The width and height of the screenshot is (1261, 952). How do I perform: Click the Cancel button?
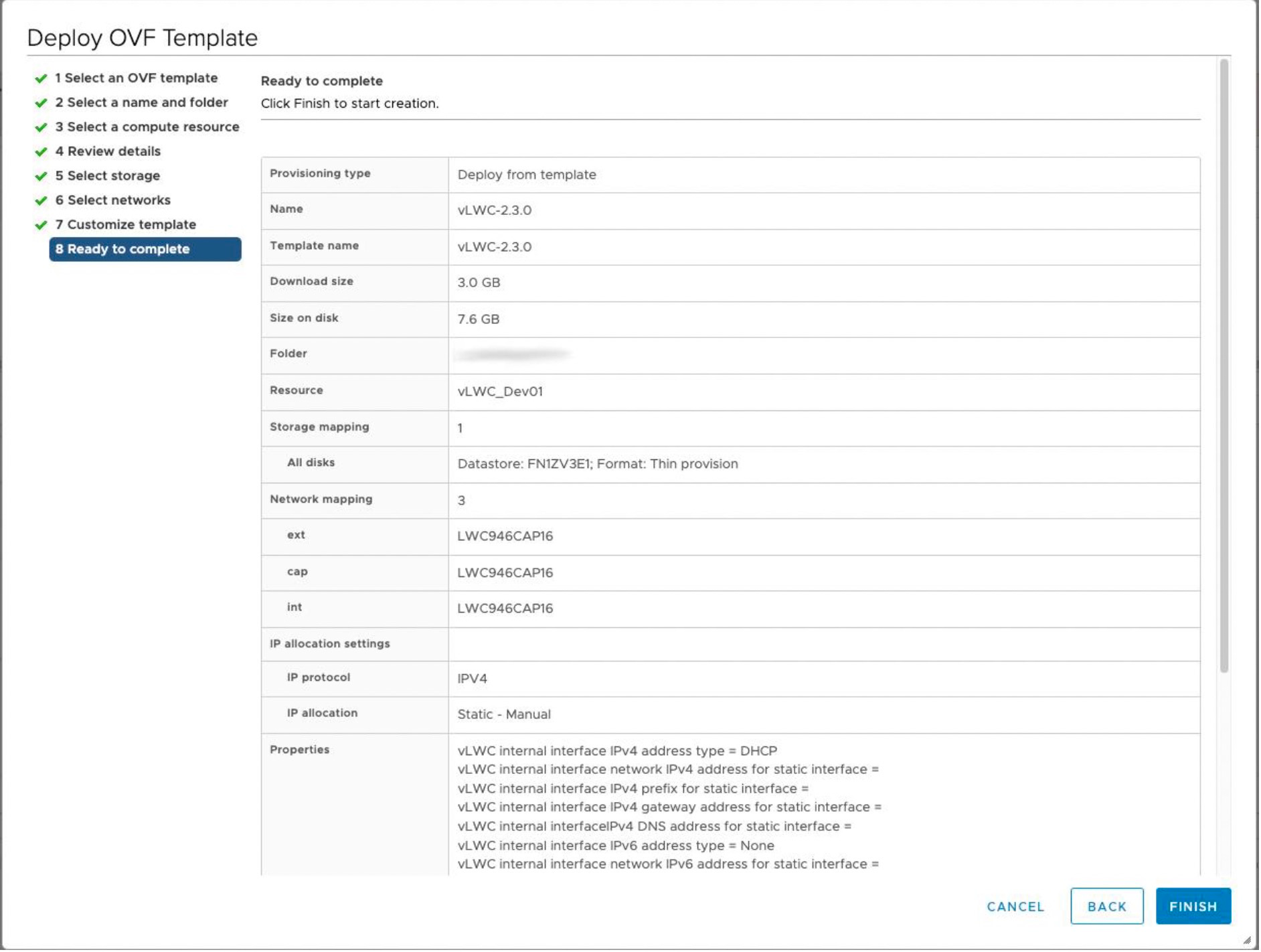tap(1015, 906)
